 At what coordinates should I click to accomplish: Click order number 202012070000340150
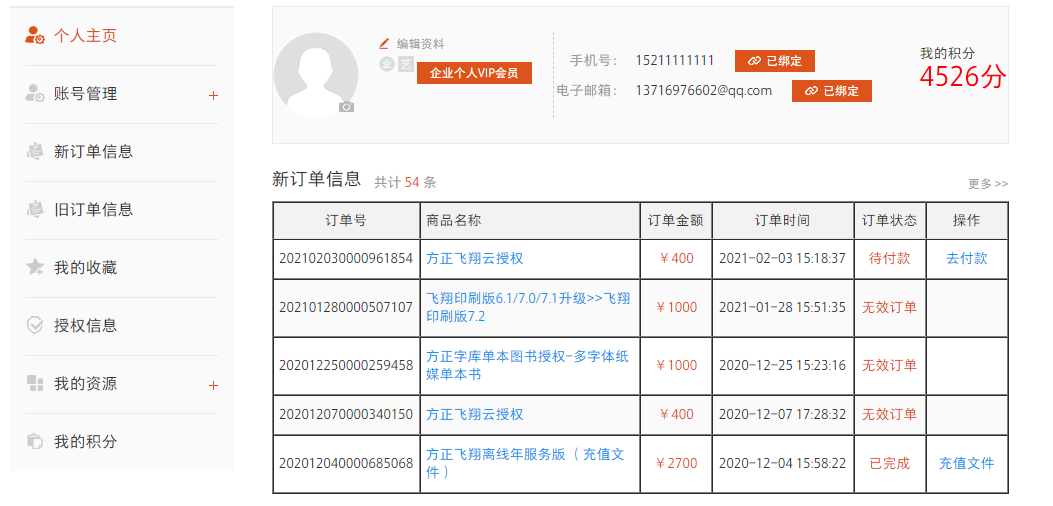[346, 414]
